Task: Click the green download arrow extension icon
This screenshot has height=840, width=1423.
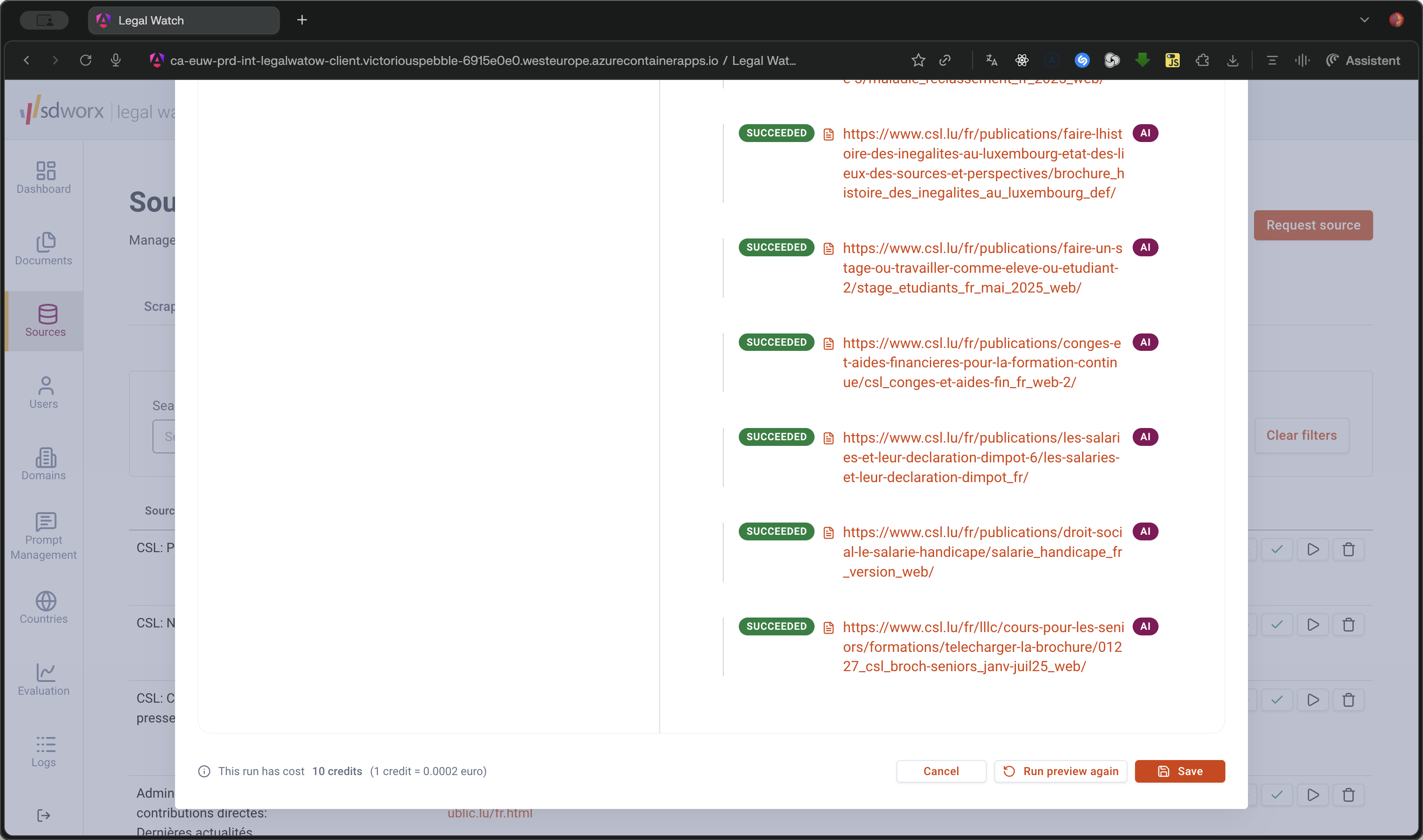Action: pyautogui.click(x=1142, y=60)
